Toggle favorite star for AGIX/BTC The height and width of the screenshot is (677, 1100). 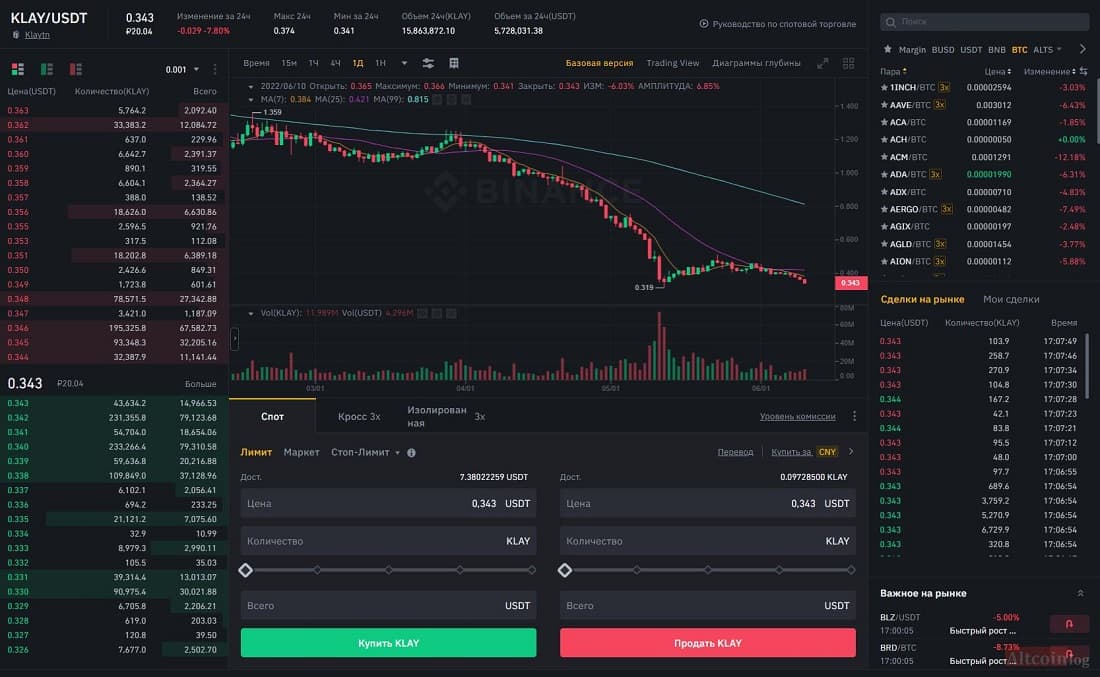point(884,227)
